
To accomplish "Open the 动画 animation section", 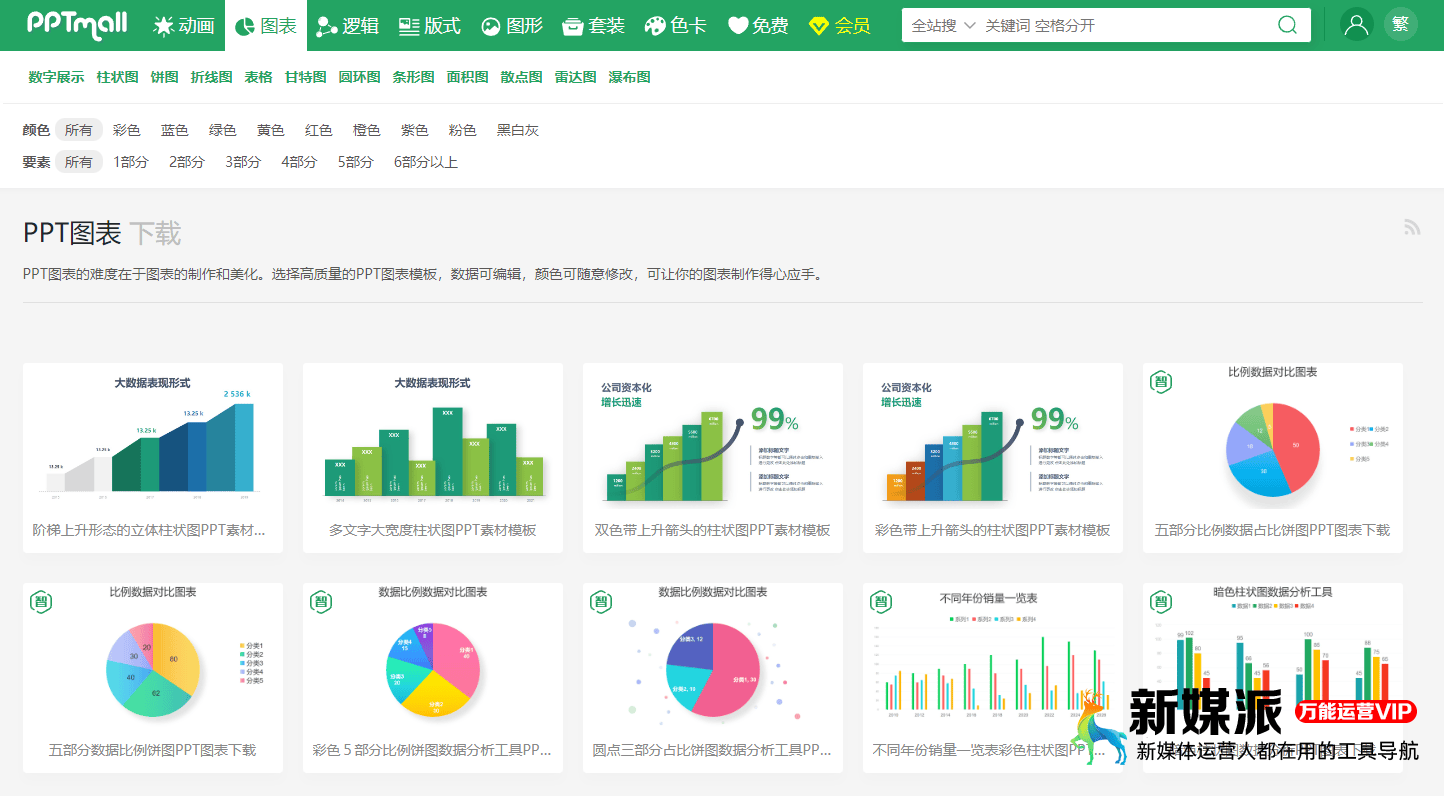I will (x=184, y=26).
